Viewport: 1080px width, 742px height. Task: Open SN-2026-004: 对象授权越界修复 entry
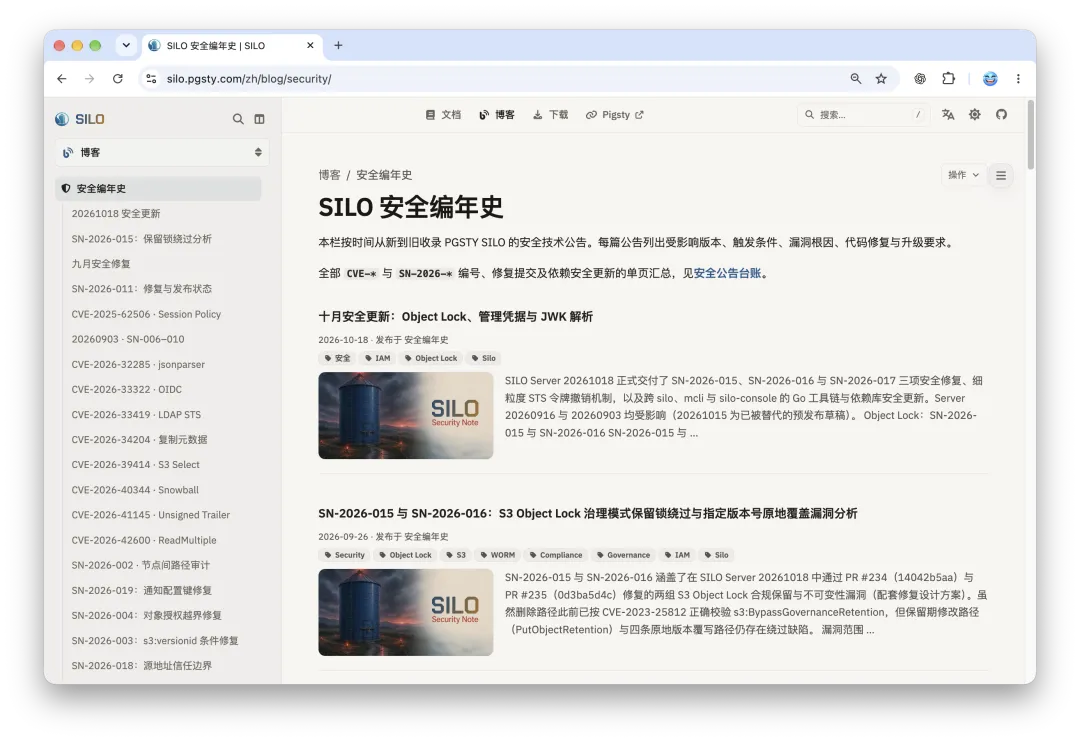click(x=146, y=615)
